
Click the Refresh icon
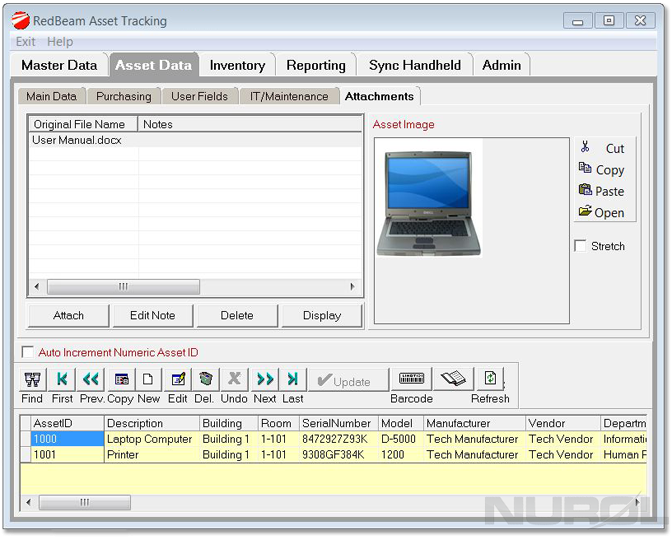pos(490,379)
